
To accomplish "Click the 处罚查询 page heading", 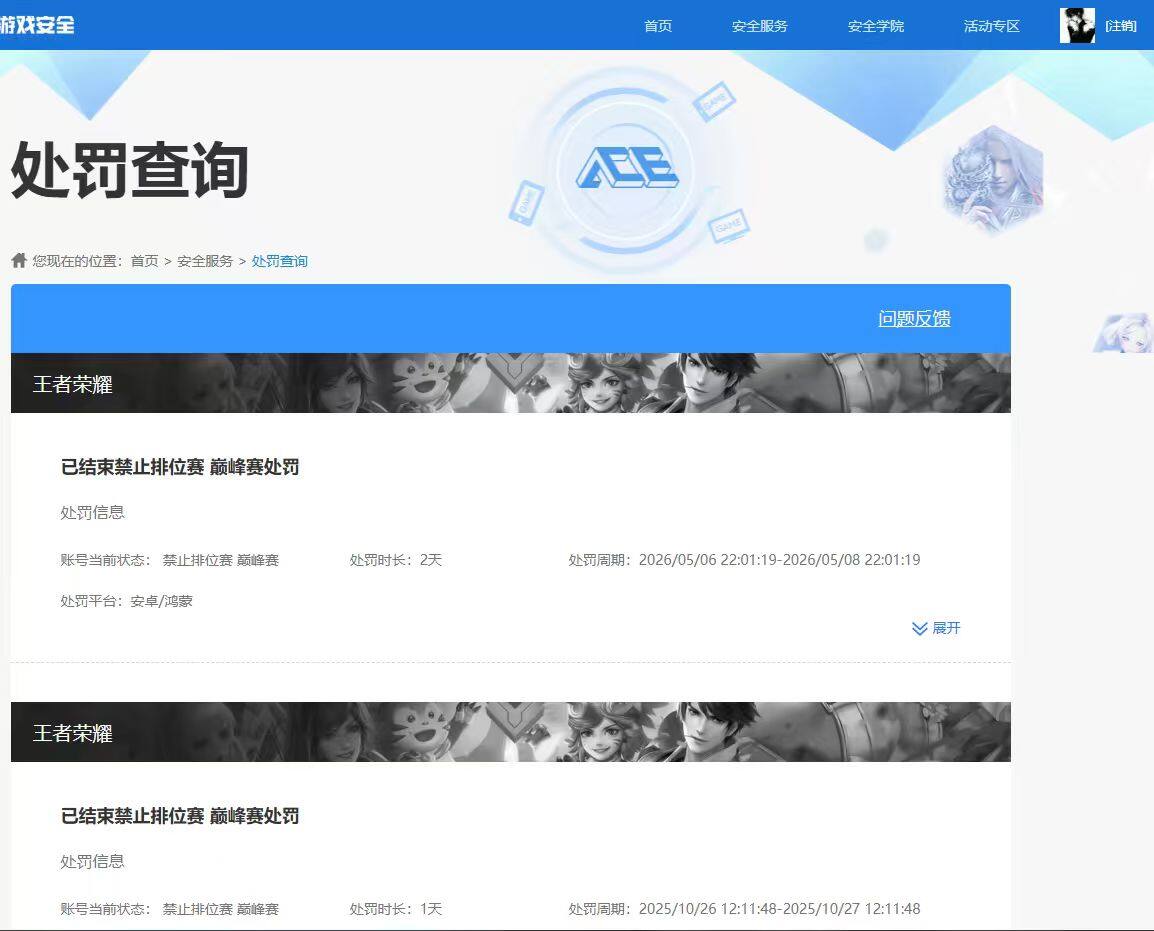I will coord(130,171).
